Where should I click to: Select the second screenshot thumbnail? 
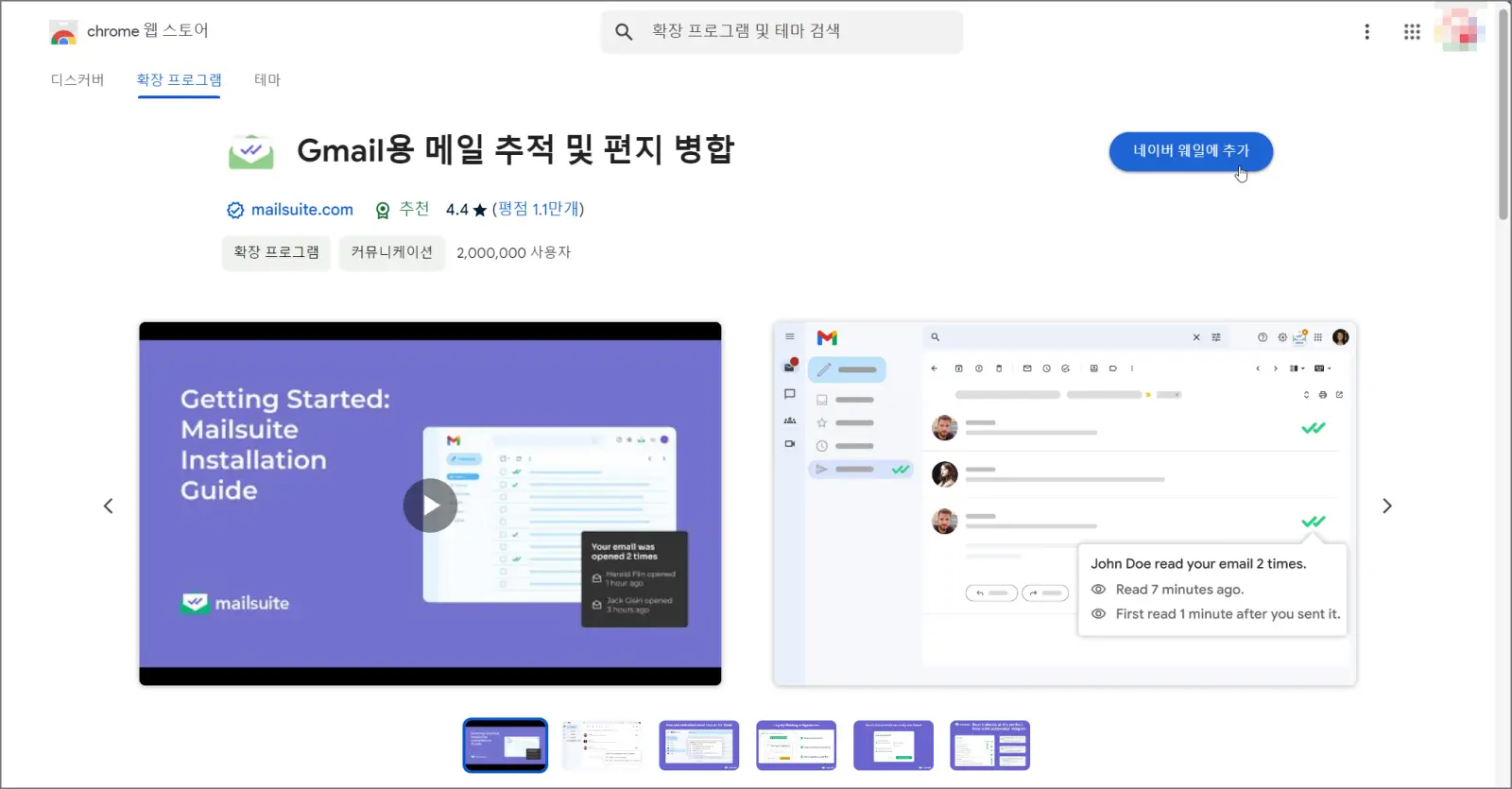(602, 746)
